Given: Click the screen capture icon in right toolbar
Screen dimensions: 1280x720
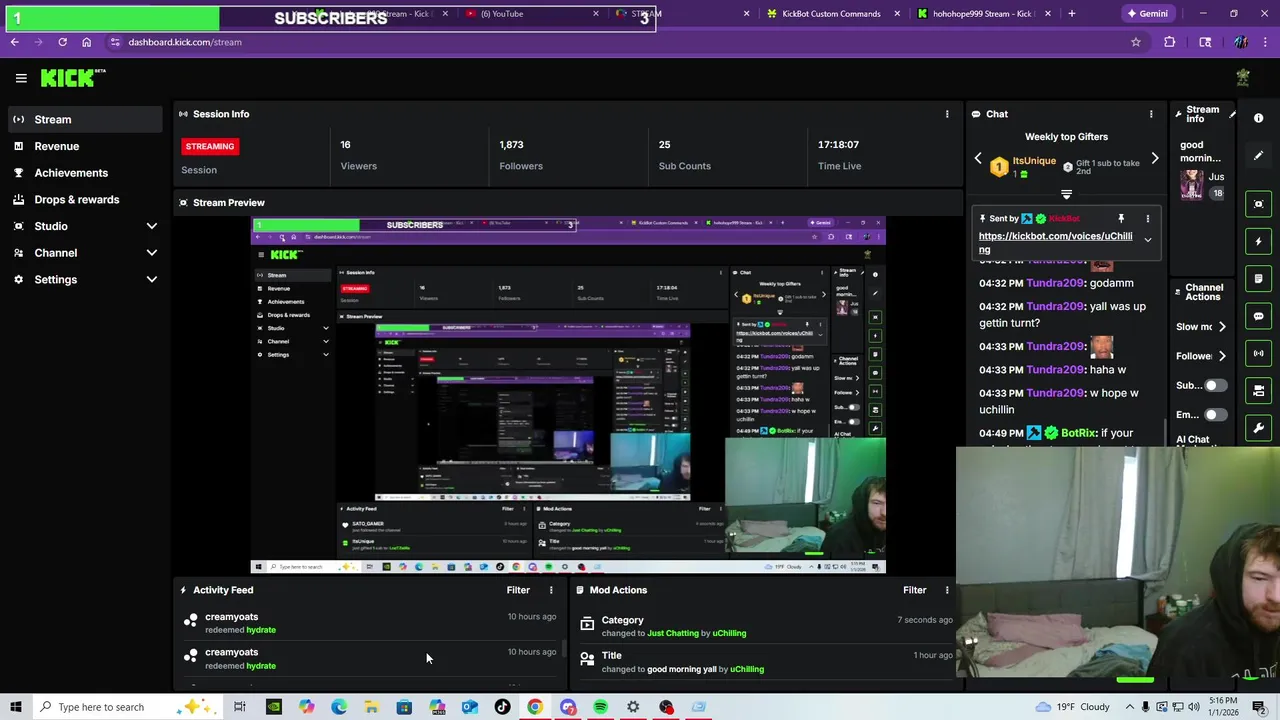Looking at the screenshot, I should coord(1259,204).
